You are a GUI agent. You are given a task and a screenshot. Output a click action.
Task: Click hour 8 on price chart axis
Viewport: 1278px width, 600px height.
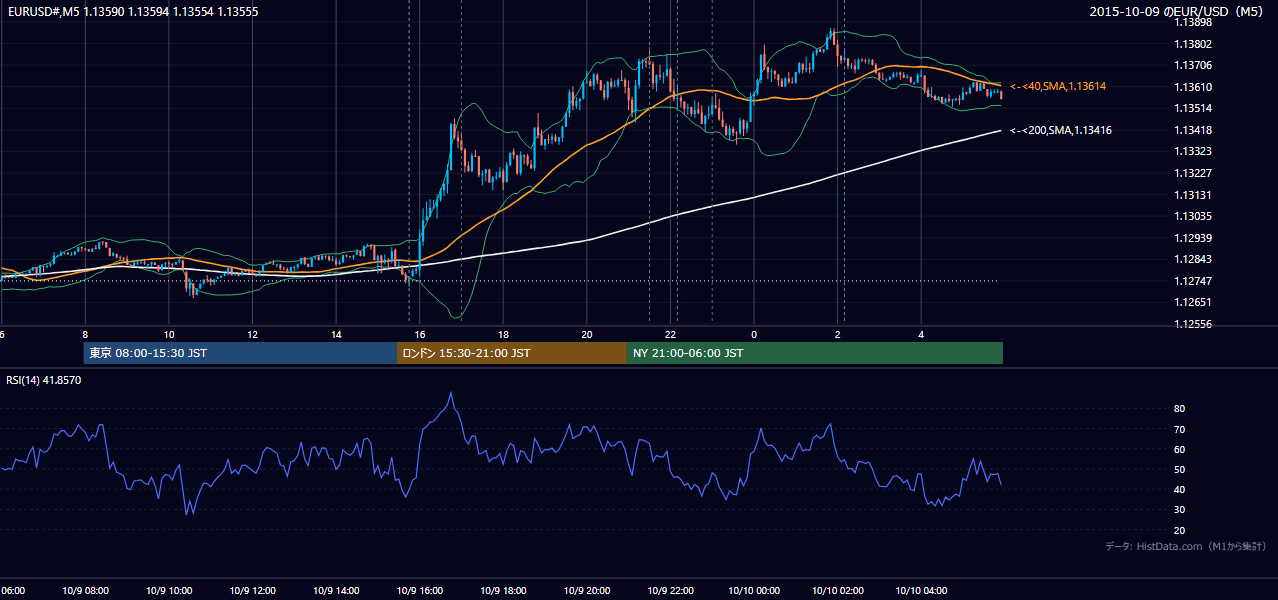(x=85, y=334)
